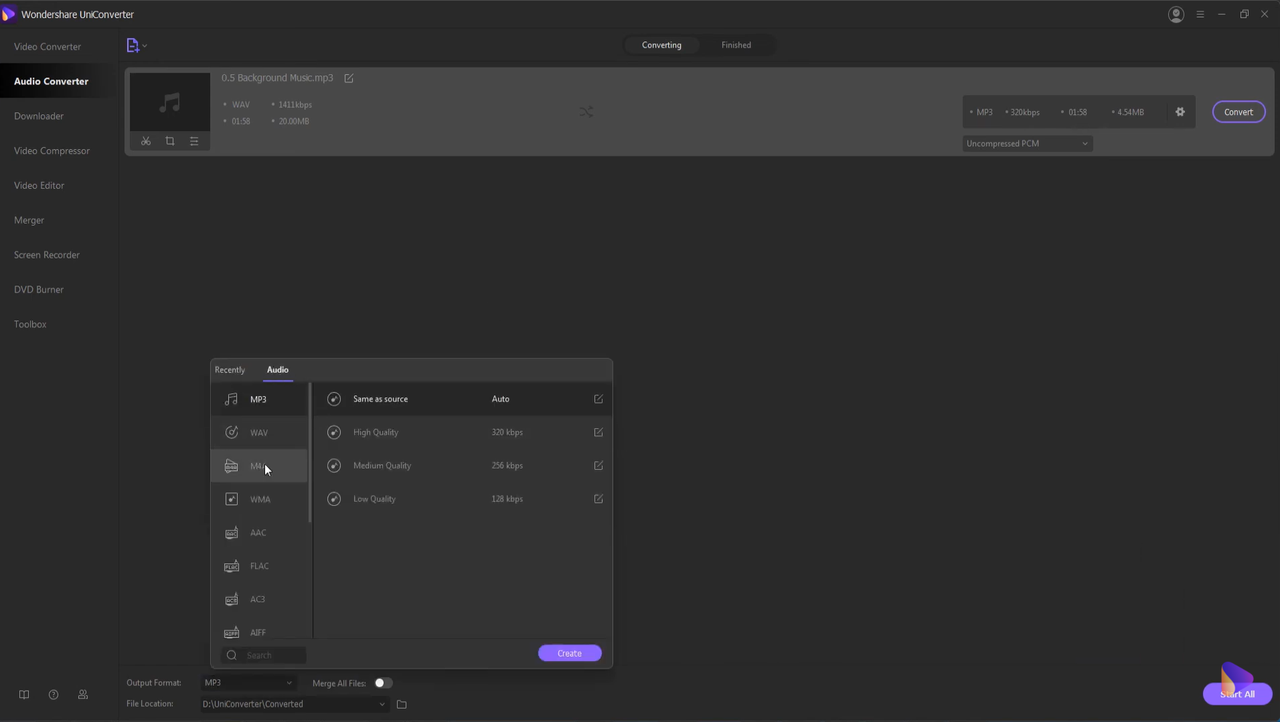This screenshot has width=1280, height=722.
Task: Open the File Location path dropdown
Action: click(295, 704)
